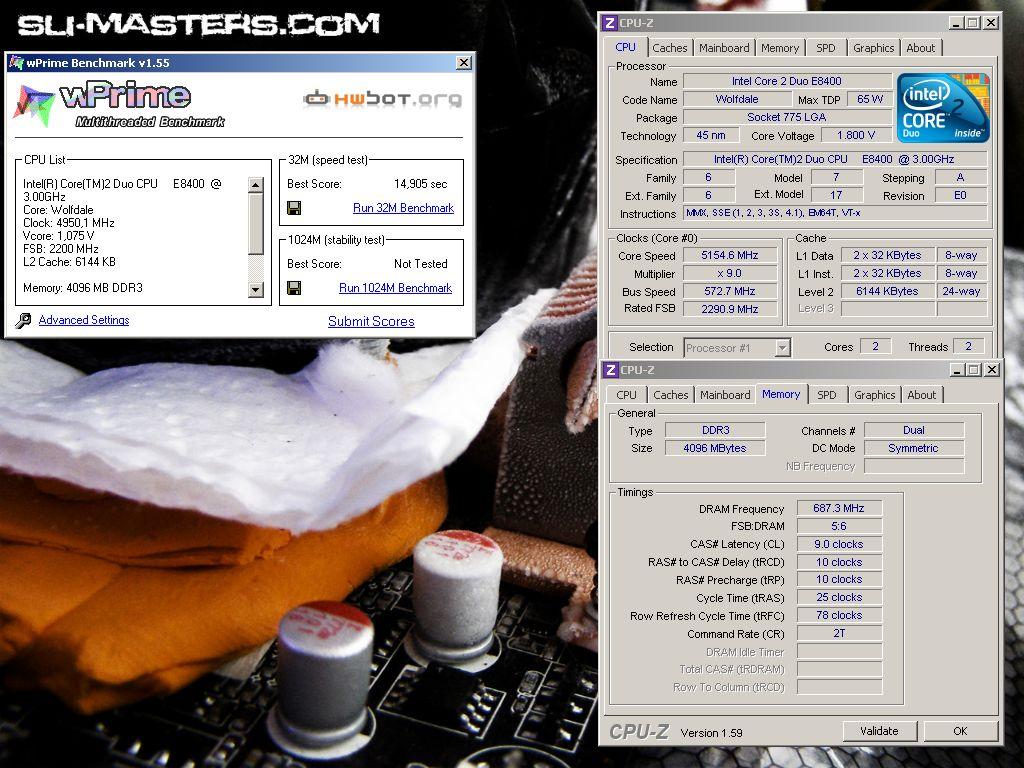The image size is (1024, 768).
Task: Click the Channels # value Dual
Action: (914, 430)
